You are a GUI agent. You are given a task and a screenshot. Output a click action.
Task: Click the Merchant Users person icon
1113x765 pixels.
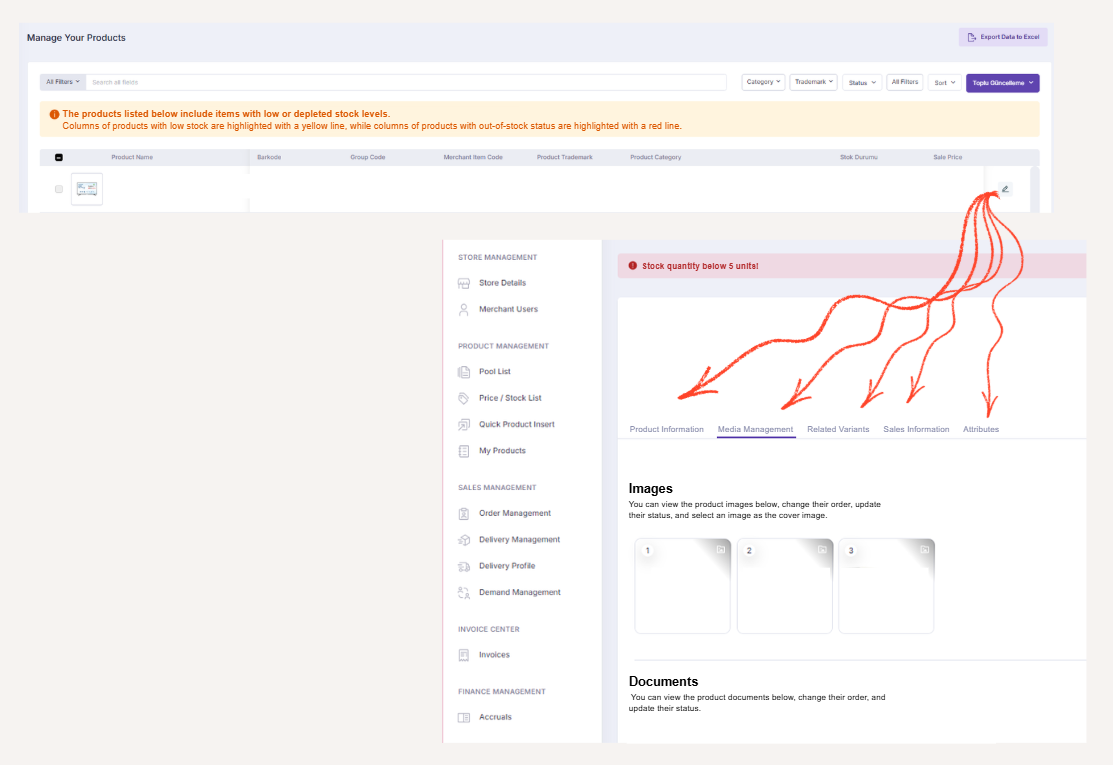click(x=464, y=310)
